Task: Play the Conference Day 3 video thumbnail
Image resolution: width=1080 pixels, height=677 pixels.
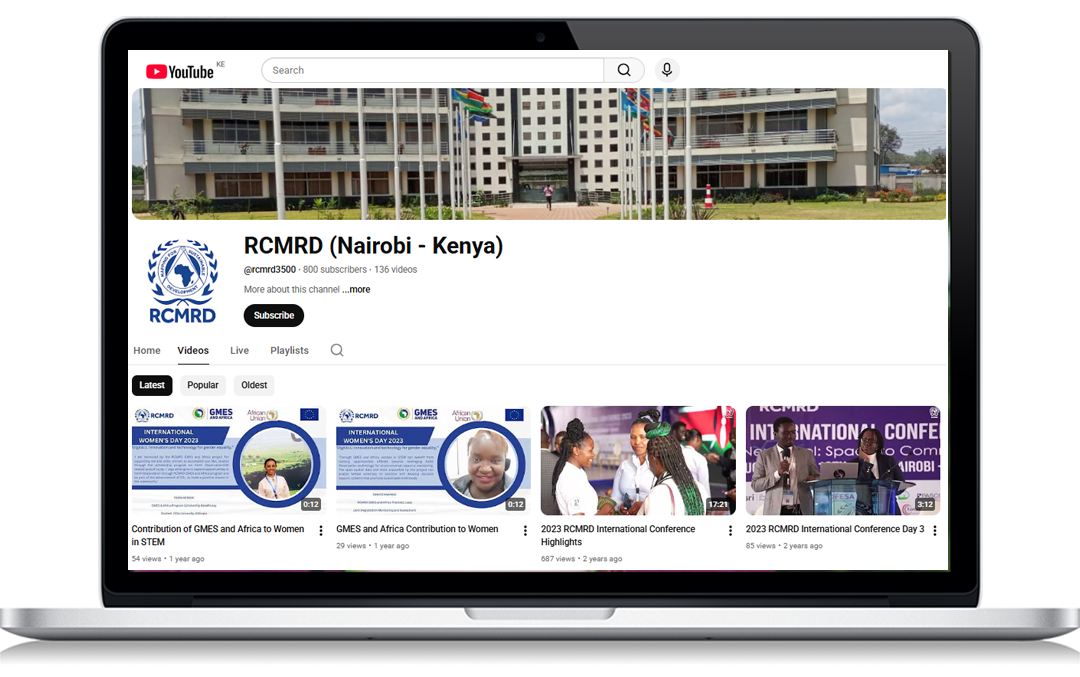Action: (842, 460)
